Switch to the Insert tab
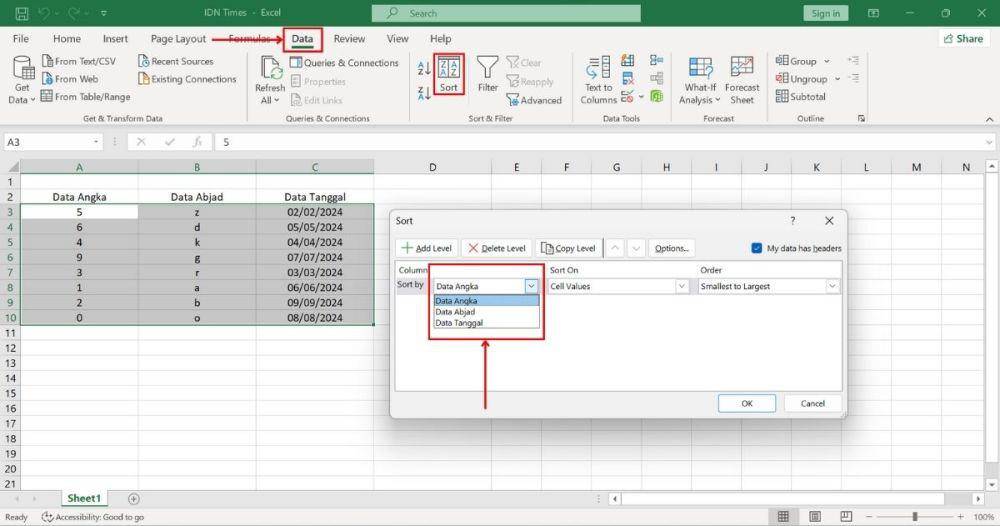This screenshot has height=526, width=1000. tap(115, 39)
